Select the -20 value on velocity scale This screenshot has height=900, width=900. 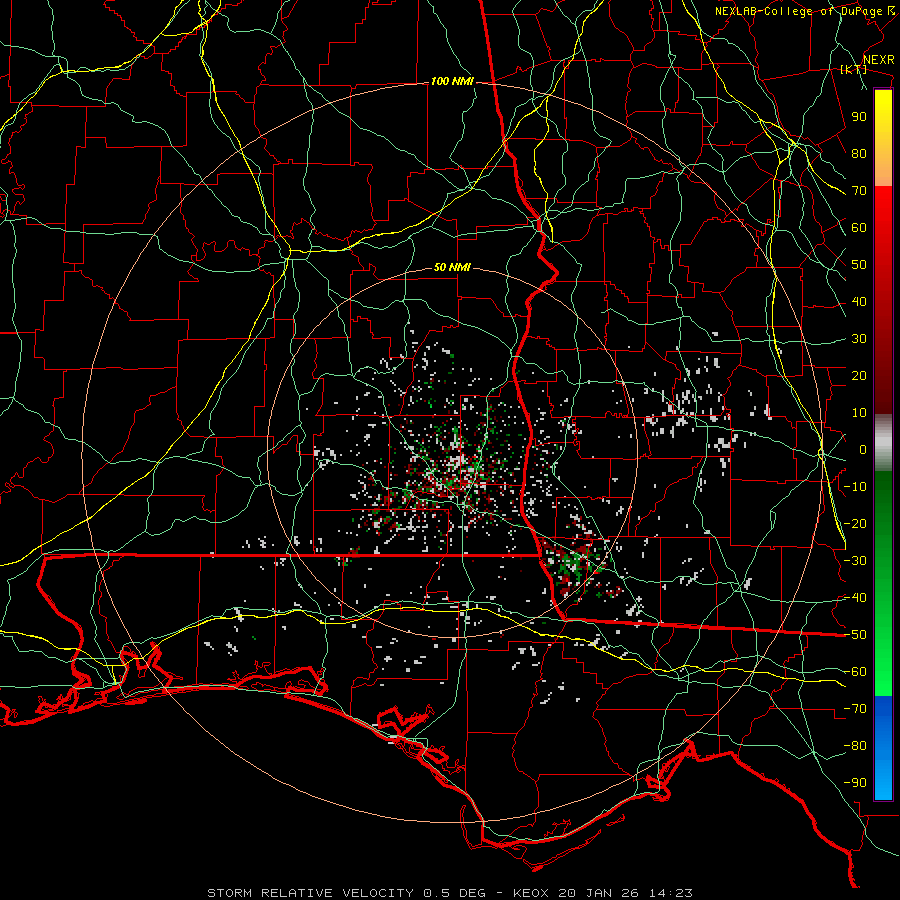855,523
